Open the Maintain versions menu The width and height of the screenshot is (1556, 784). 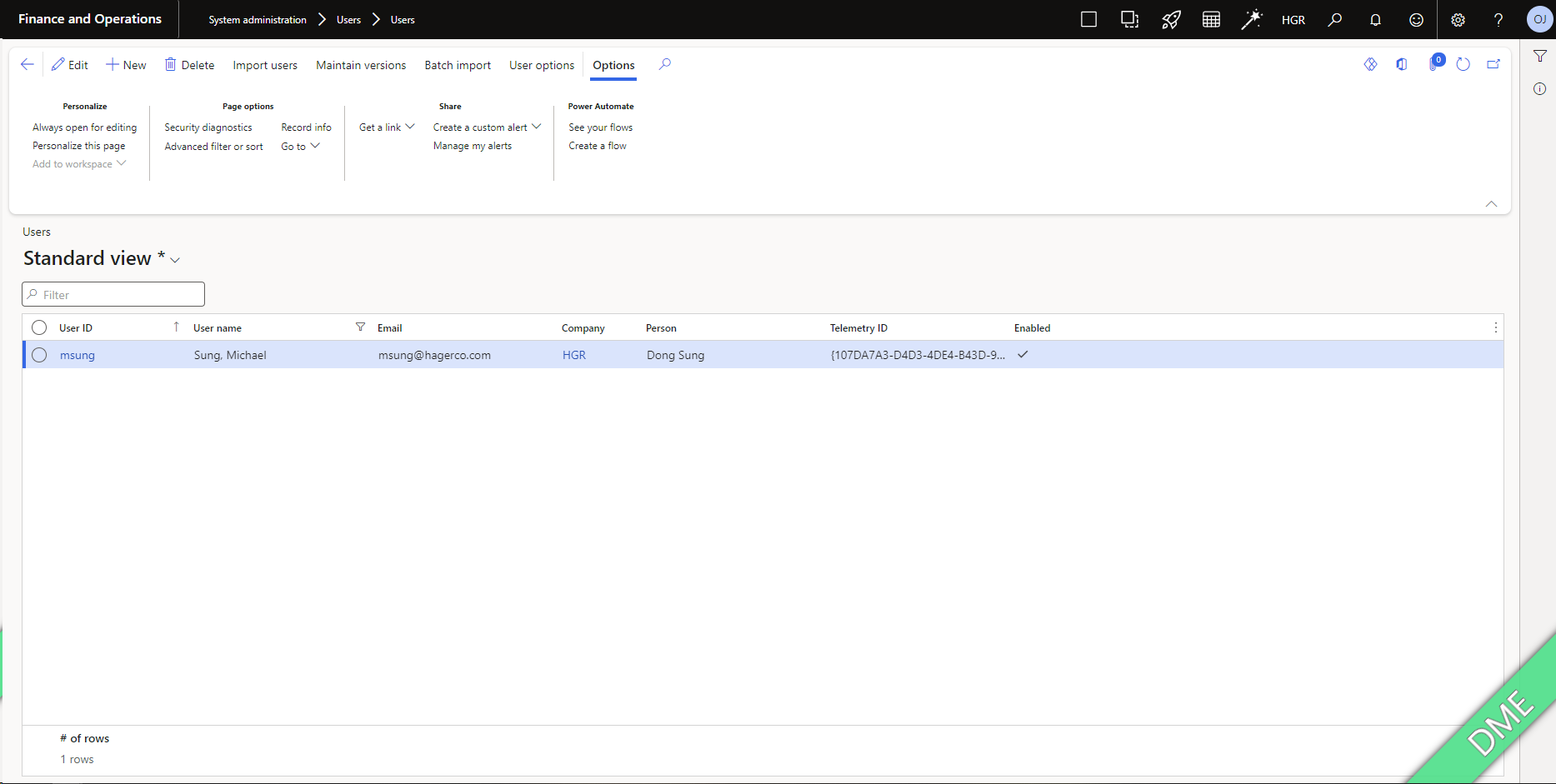[361, 65]
